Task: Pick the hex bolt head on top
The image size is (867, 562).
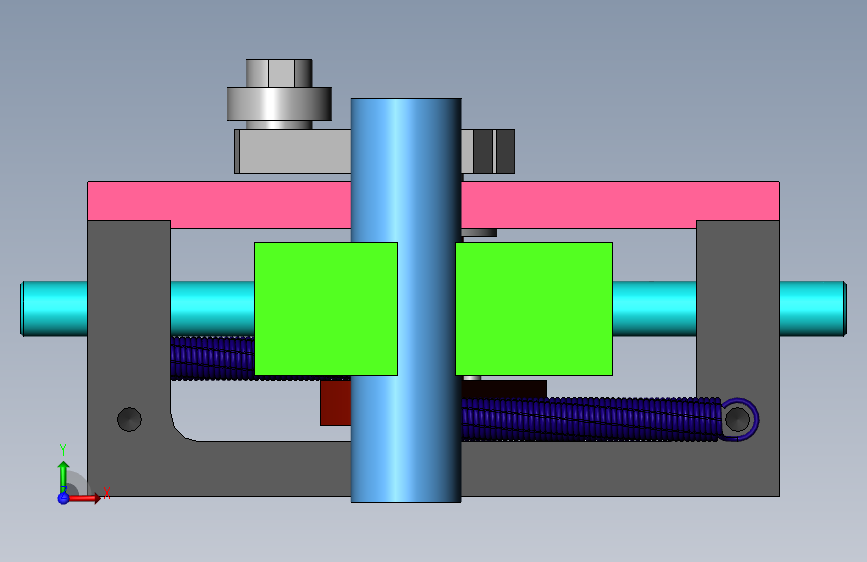Action: [279, 73]
